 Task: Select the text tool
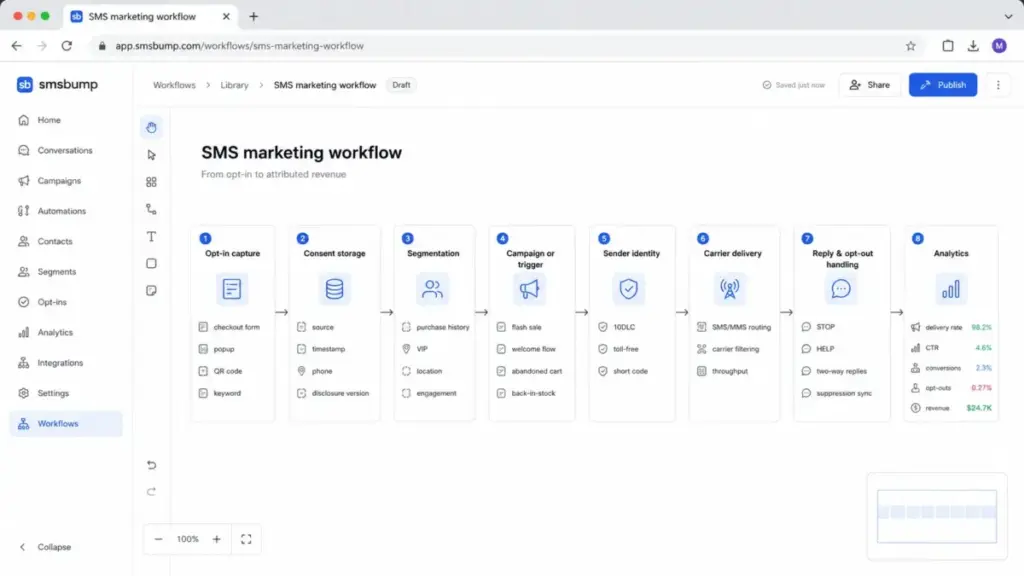tap(152, 236)
